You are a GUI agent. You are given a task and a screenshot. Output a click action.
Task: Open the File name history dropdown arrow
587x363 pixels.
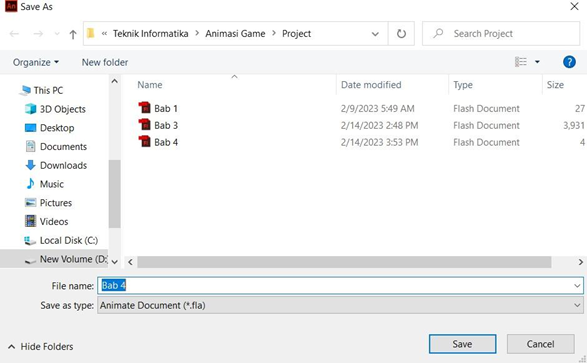tap(577, 286)
